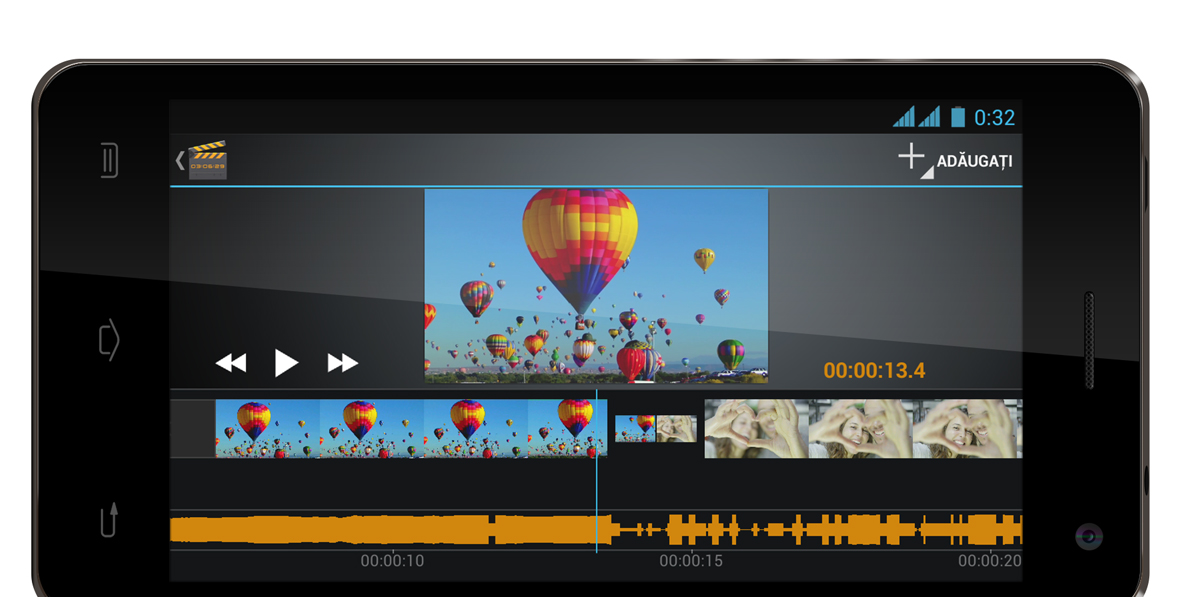The image size is (1194, 597).
Task: Select the hot air balloon clip in timeline
Action: click(410, 428)
